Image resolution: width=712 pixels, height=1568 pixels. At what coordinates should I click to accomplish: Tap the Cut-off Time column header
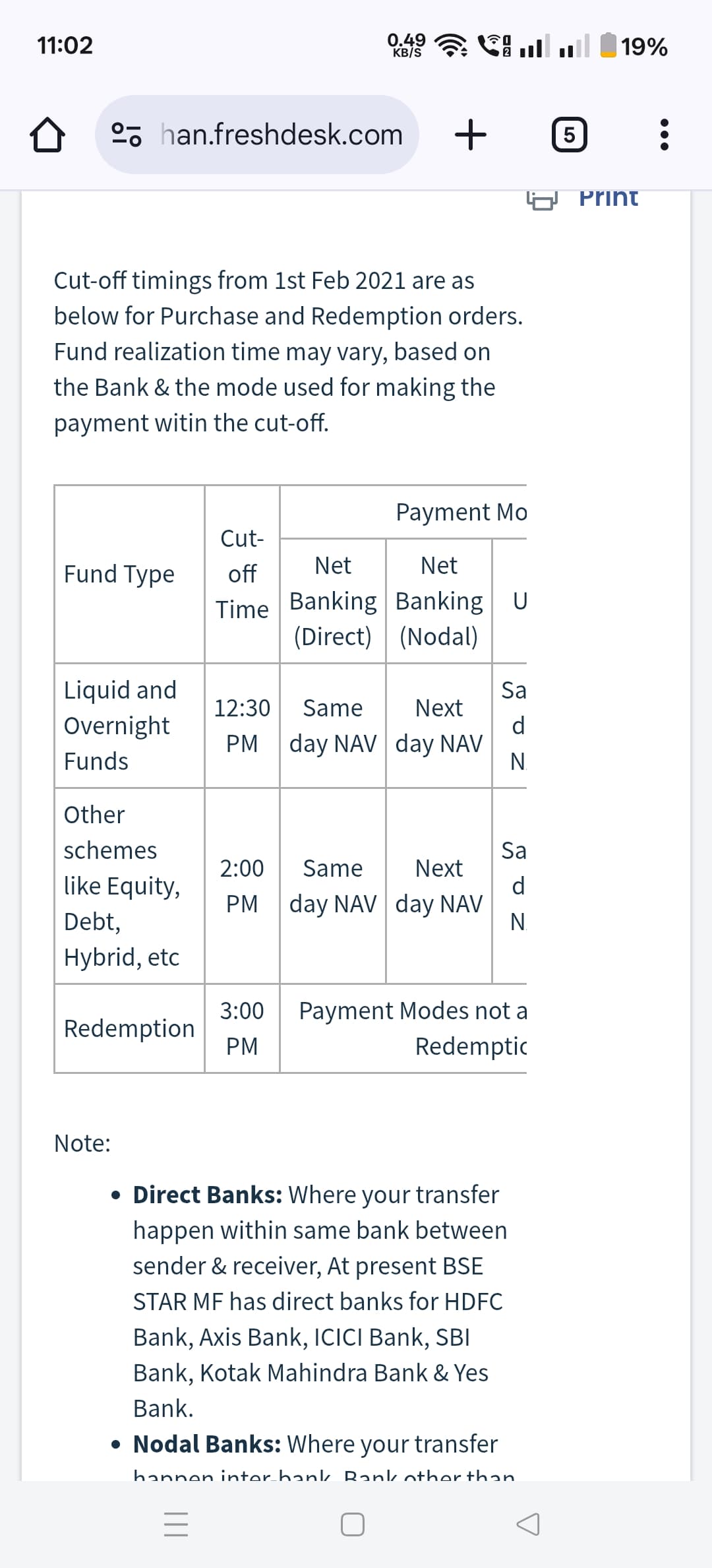pos(242,574)
